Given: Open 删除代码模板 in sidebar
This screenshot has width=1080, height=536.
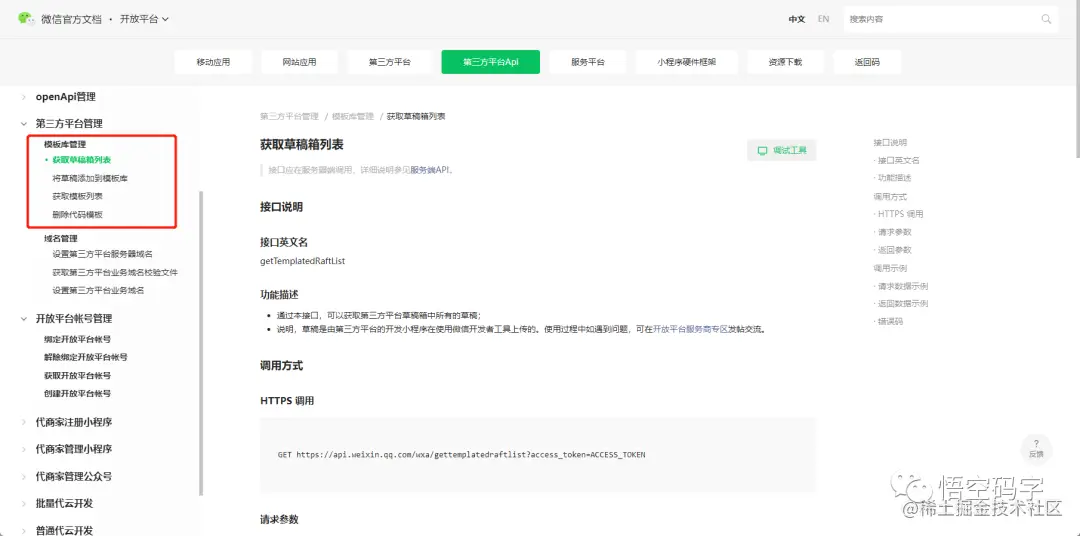Looking at the screenshot, I should (78, 214).
